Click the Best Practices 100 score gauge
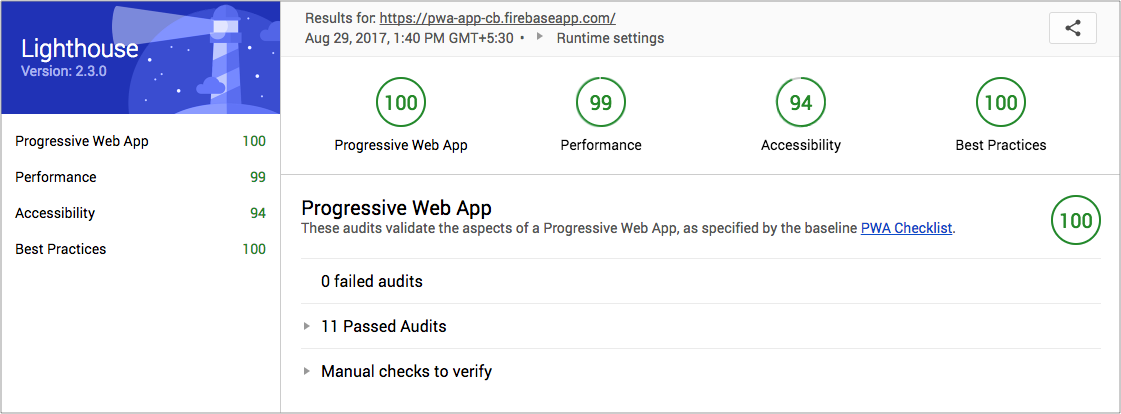 coord(1001,102)
